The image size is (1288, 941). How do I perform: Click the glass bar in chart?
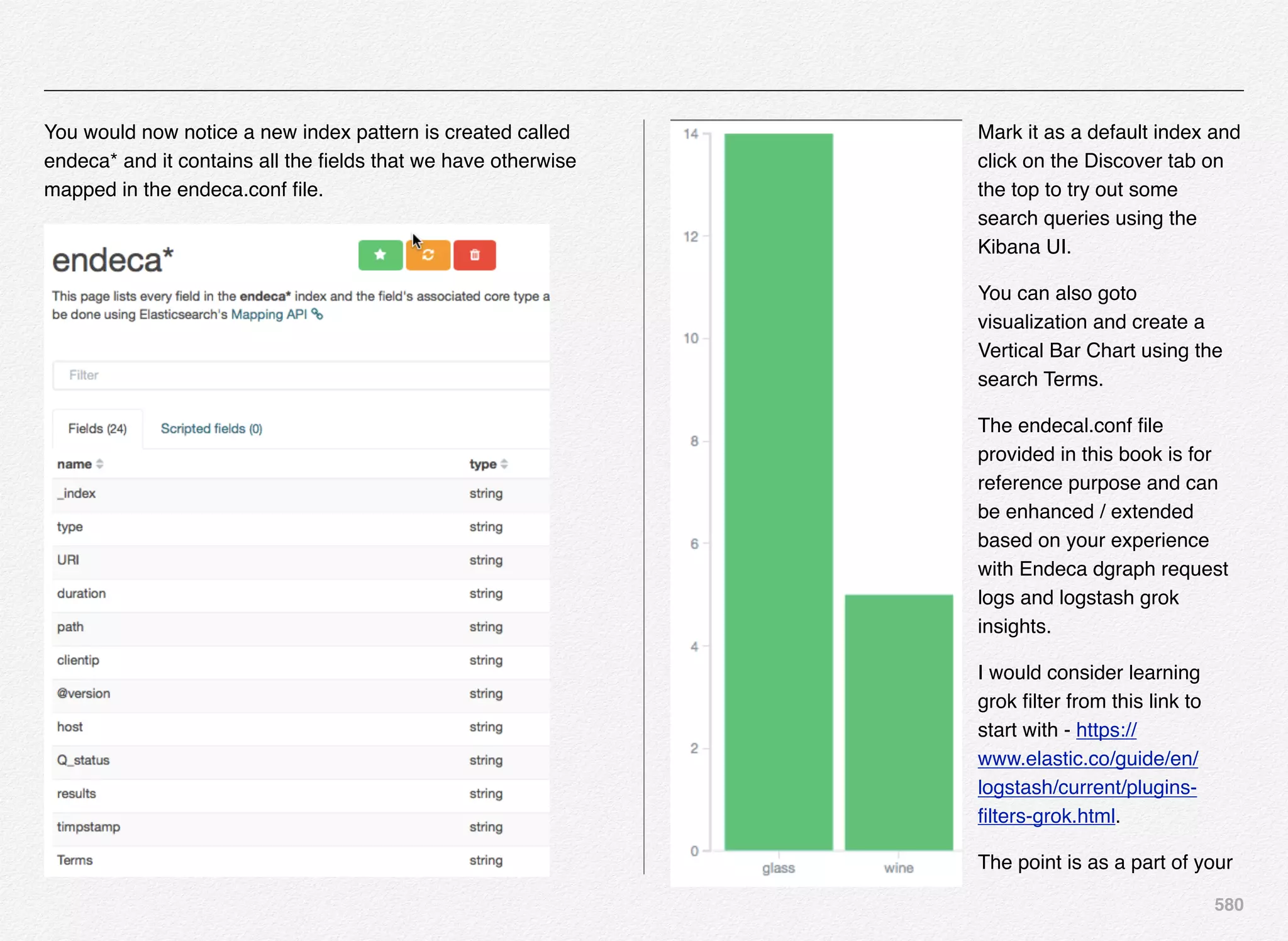click(x=779, y=492)
